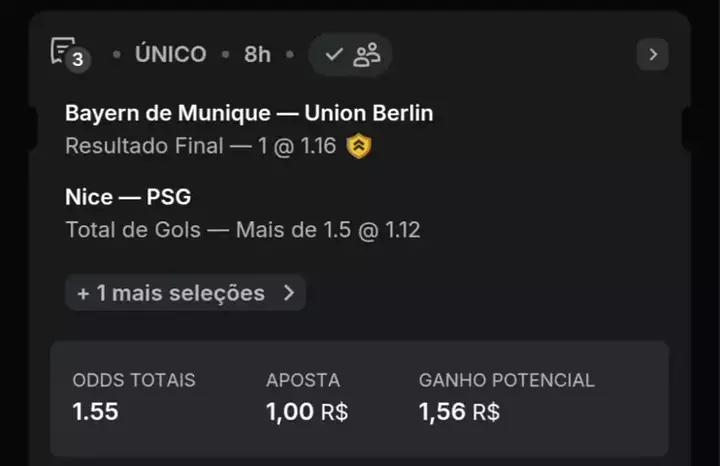Select Total de Gols — Mais de 1.5 selection
720x466 pixels.
coord(243,230)
